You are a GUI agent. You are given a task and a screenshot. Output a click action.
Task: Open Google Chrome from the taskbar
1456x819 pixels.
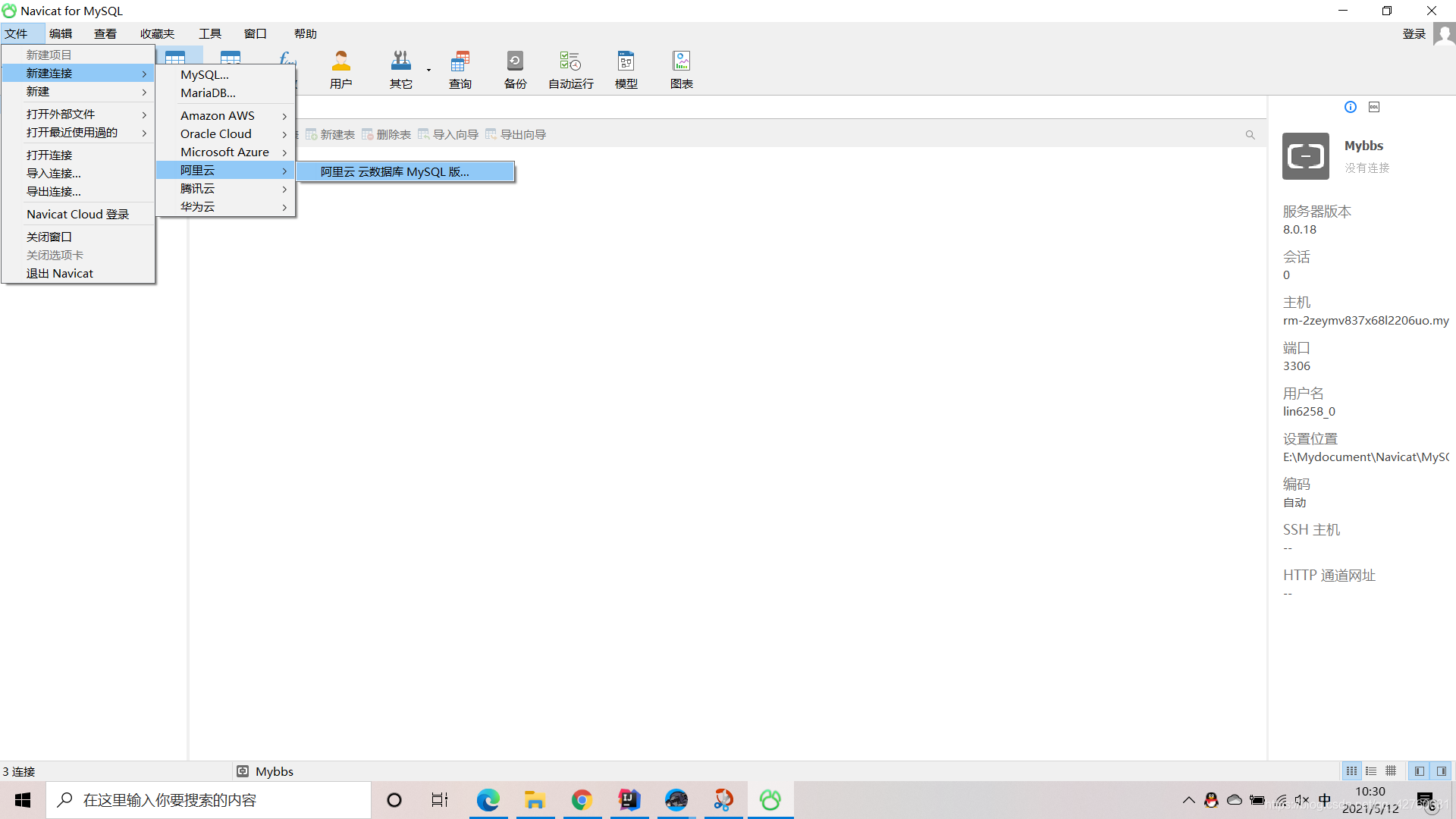coord(582,800)
